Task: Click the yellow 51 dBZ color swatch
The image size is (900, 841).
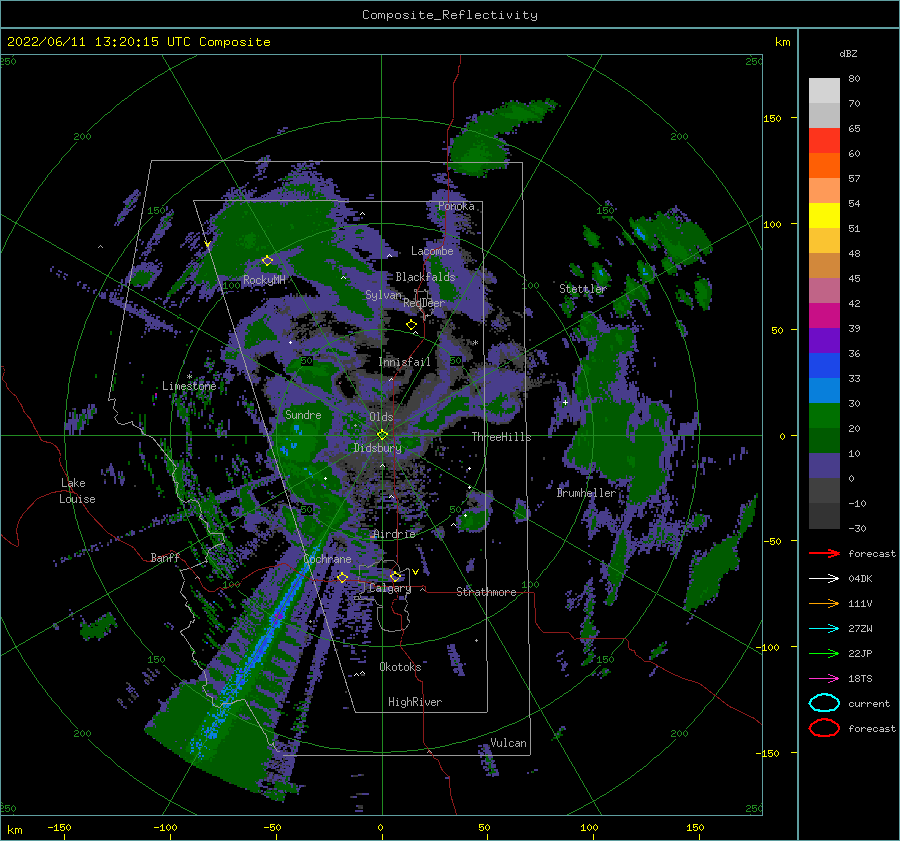Action: pos(824,216)
